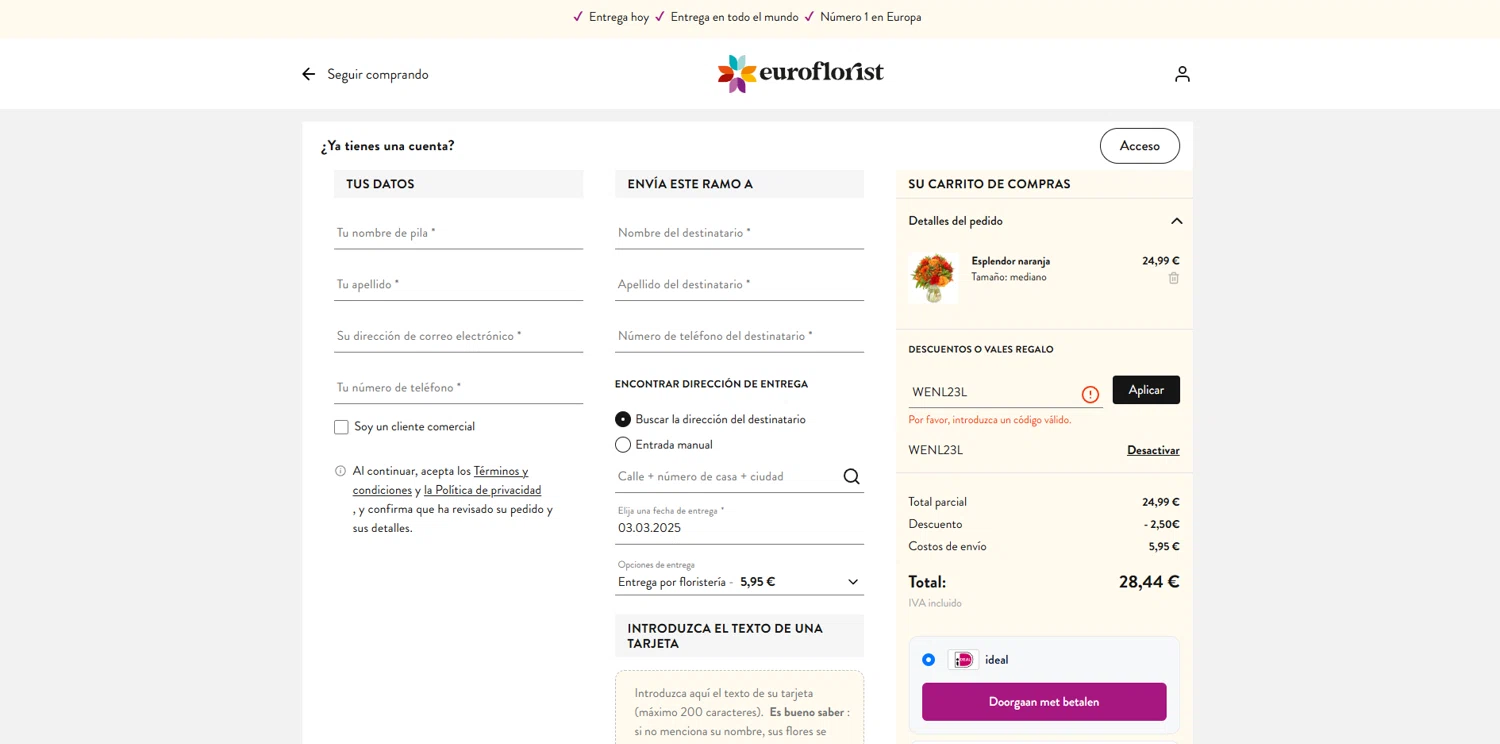1500x744 pixels.
Task: Focus Tu número de teléfono field
Action: tap(458, 388)
